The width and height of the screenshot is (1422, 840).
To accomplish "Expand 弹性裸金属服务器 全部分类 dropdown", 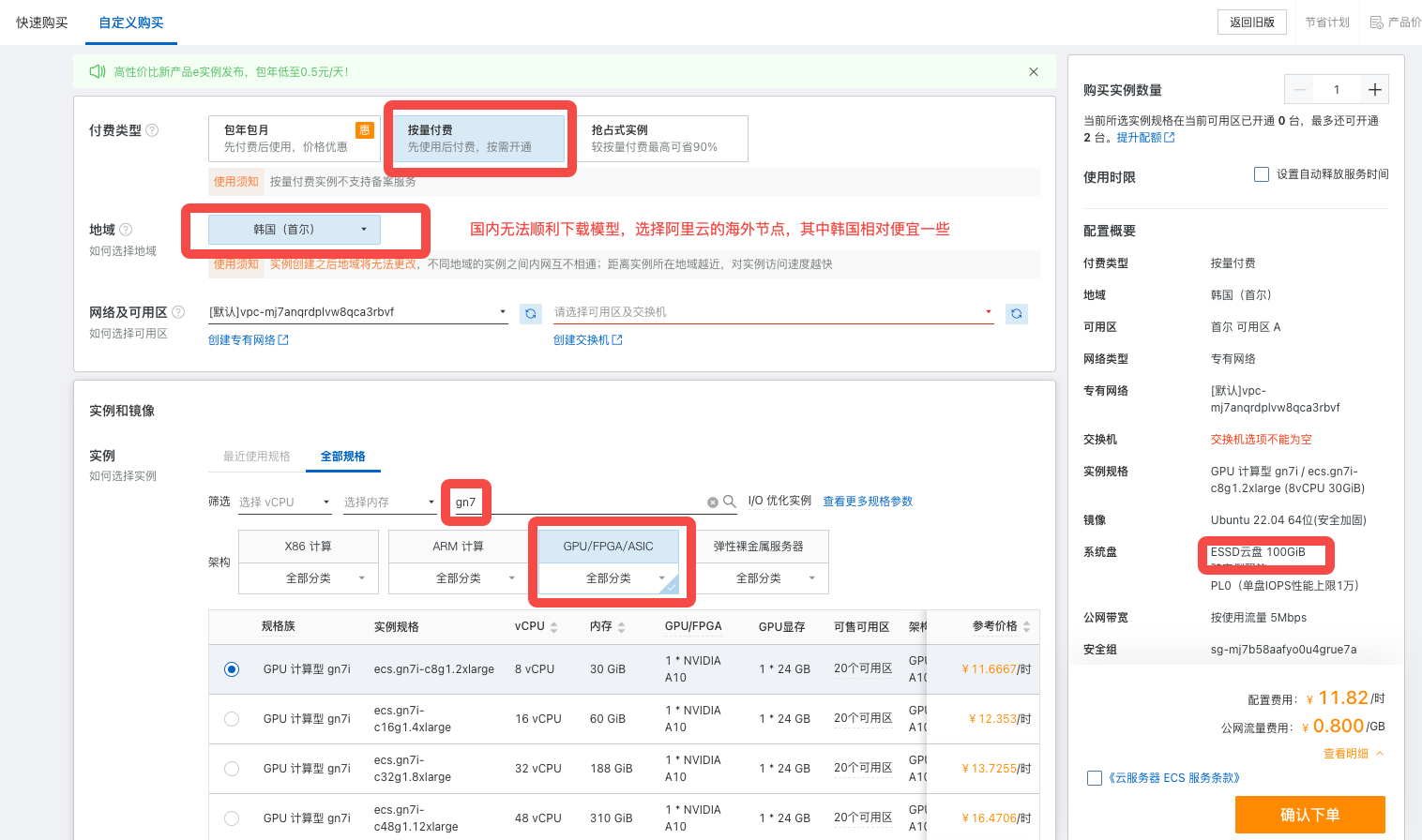I will coord(759,578).
